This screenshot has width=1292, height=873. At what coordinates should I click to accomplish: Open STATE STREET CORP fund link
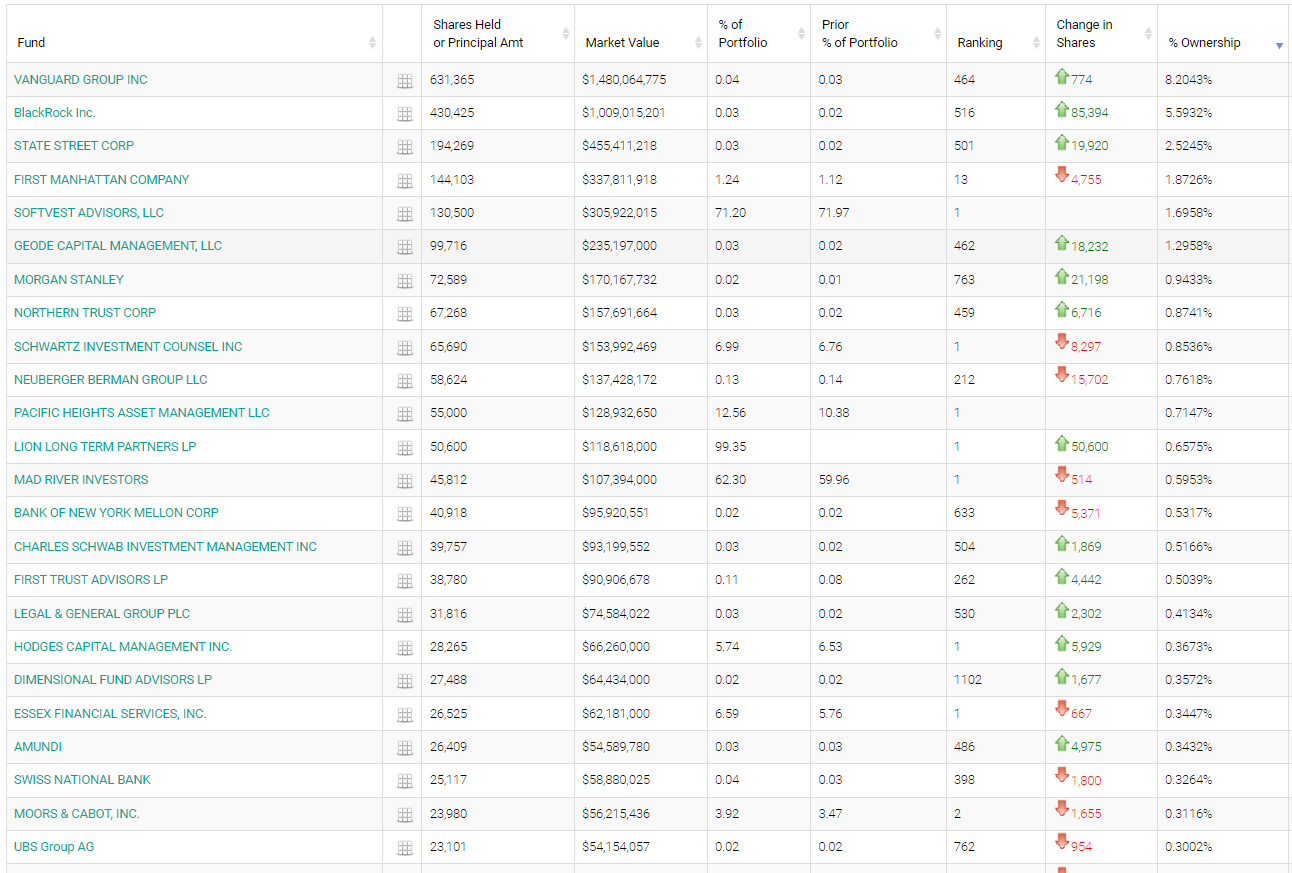tap(74, 146)
